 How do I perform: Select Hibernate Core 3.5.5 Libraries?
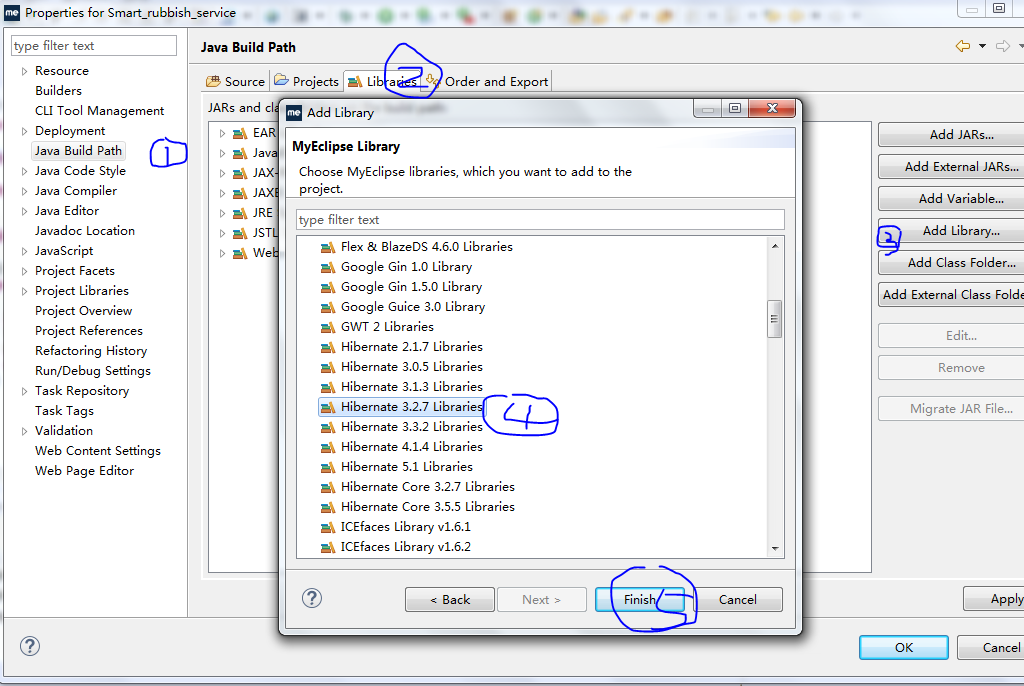point(428,507)
